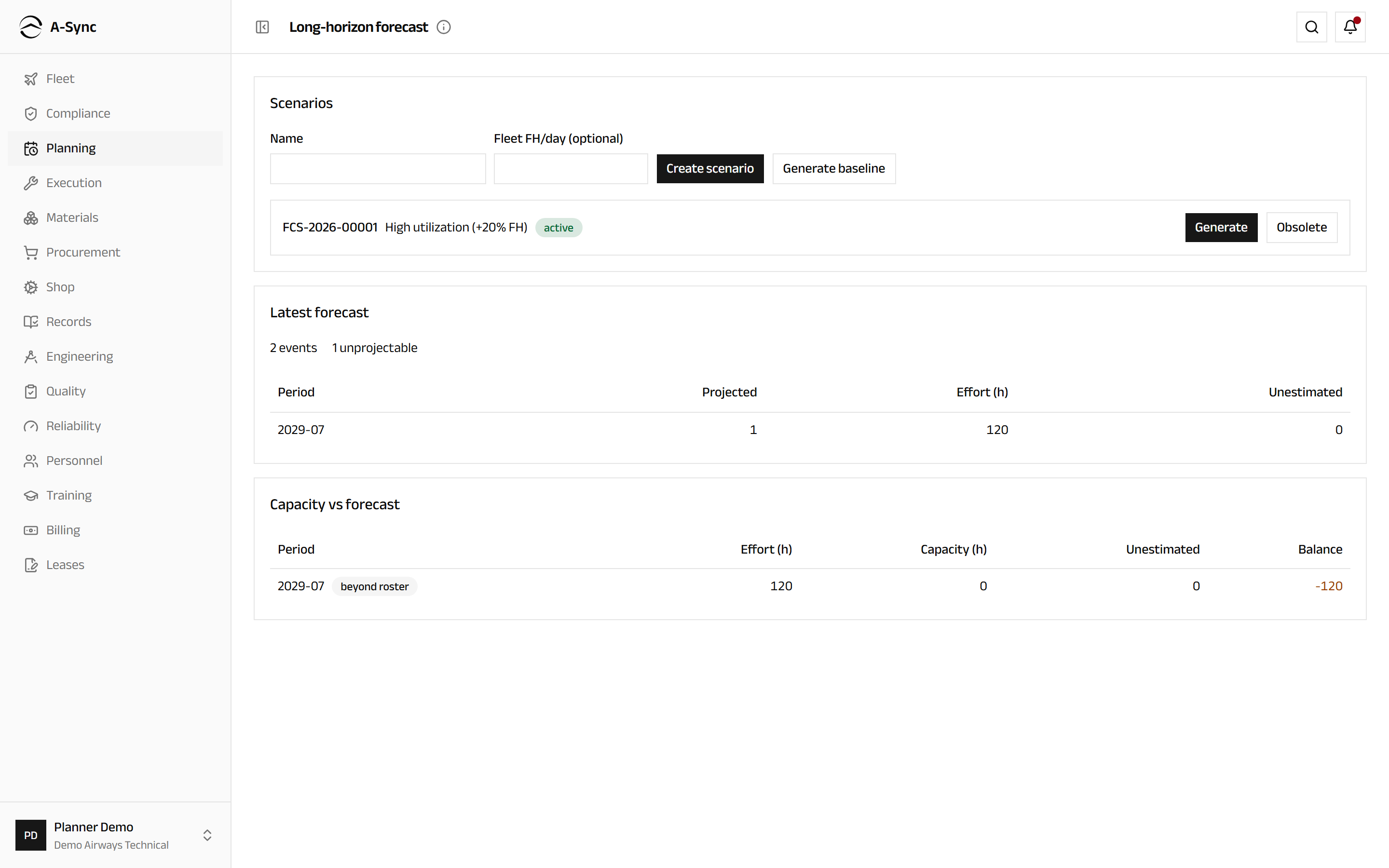Click the PD avatar tile
1389x868 pixels.
pyautogui.click(x=30, y=835)
